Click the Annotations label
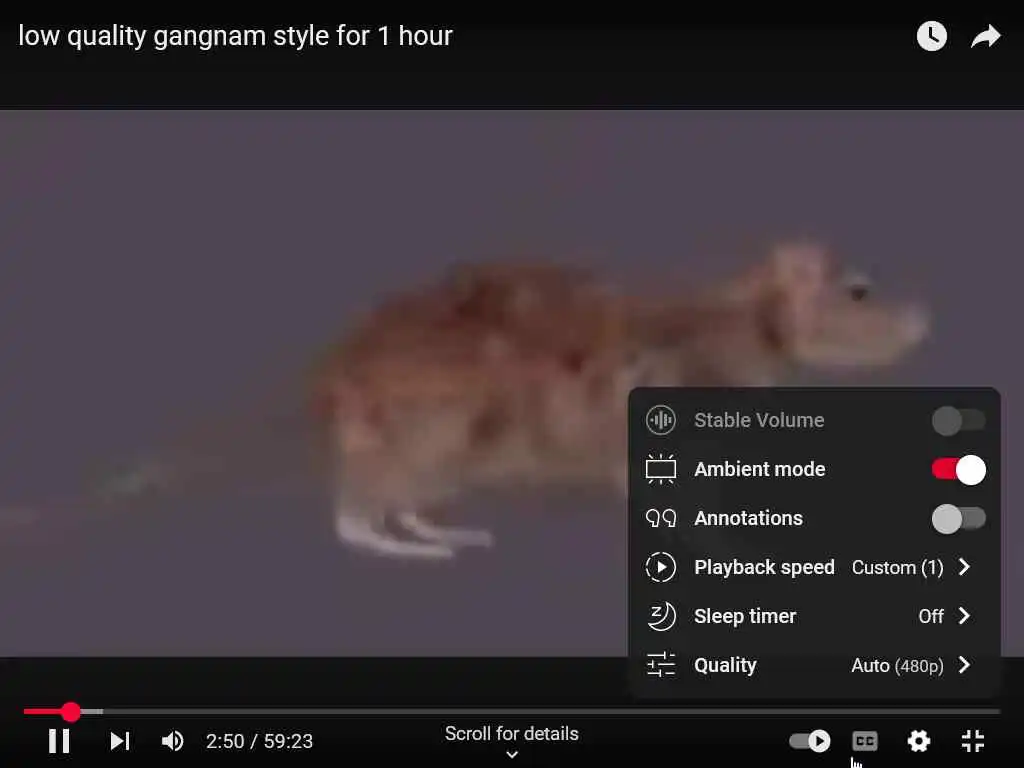 pos(748,518)
